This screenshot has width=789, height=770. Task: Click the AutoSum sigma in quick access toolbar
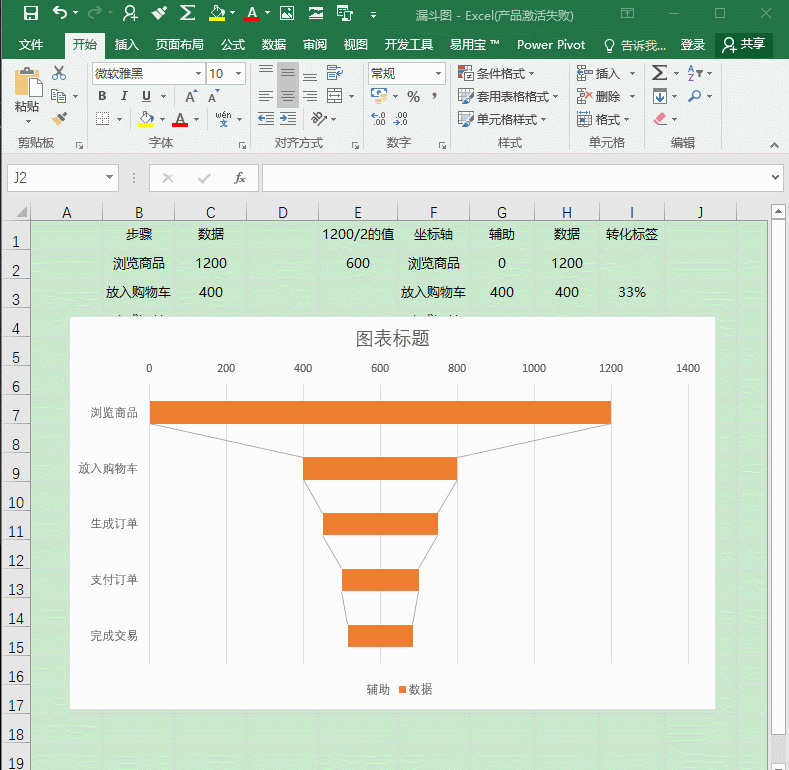click(x=187, y=13)
